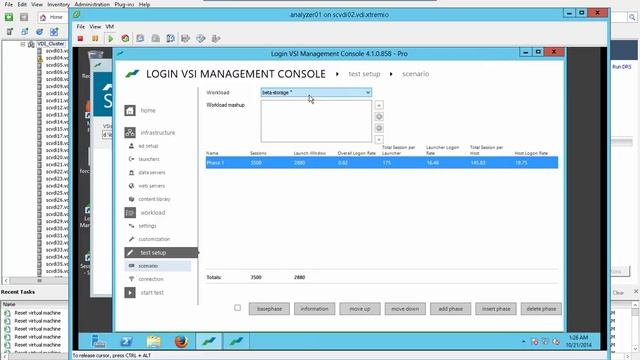The image size is (640, 360).
Task: Select the test setup sidebar section
Action: [161, 253]
